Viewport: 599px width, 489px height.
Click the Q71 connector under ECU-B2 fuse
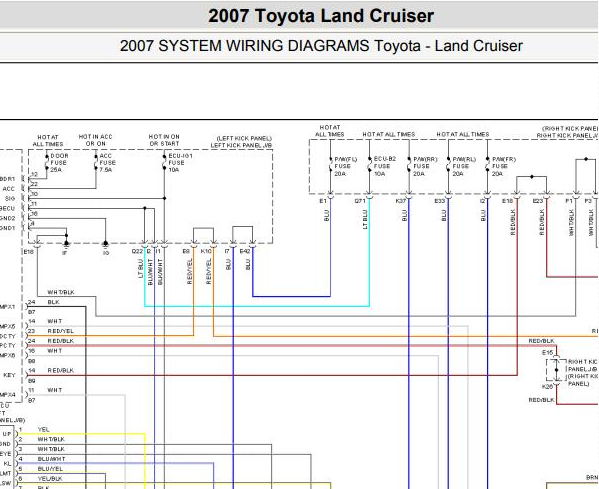[x=360, y=201]
